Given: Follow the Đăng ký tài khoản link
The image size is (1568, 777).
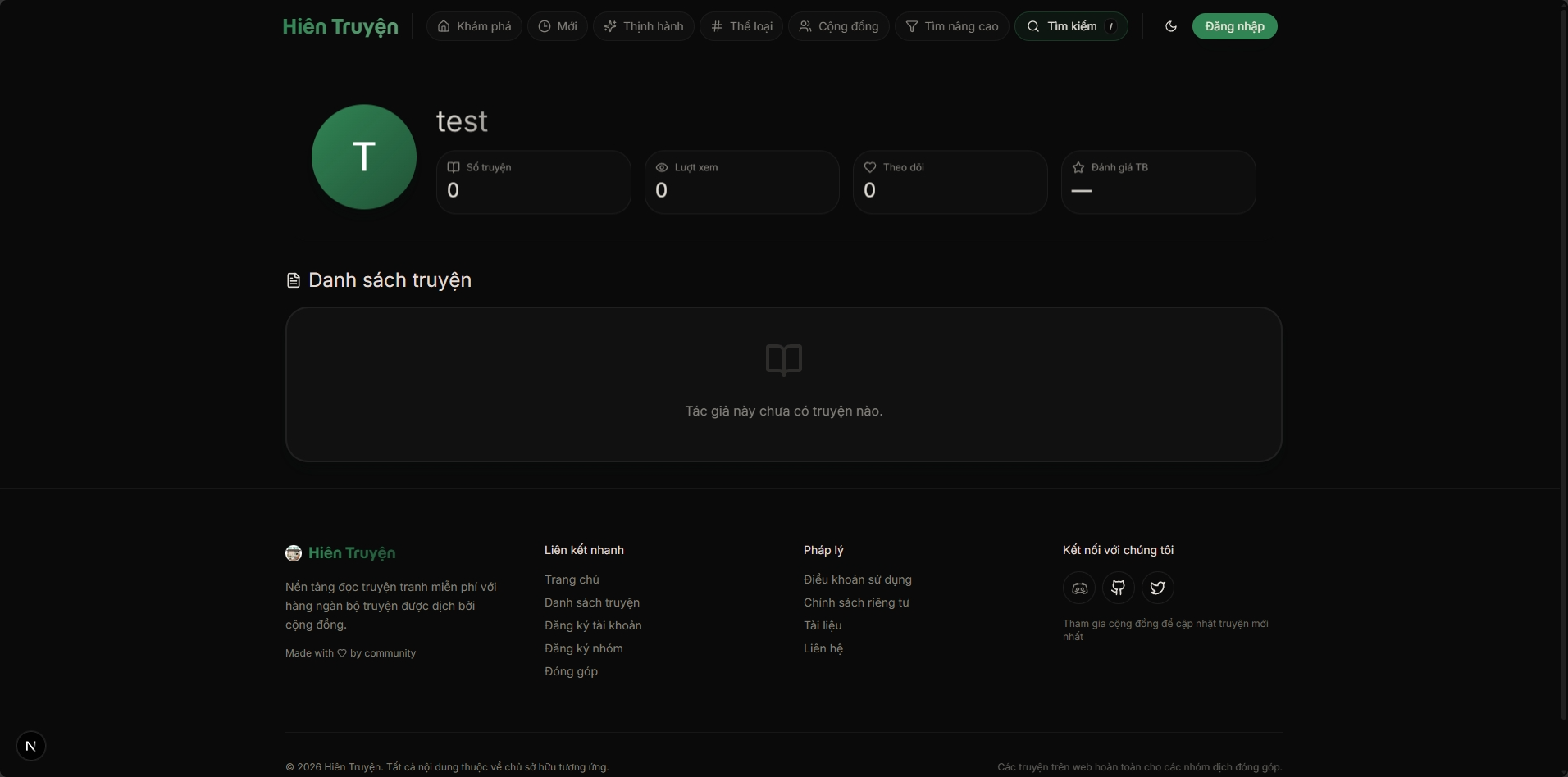Looking at the screenshot, I should coord(593,625).
